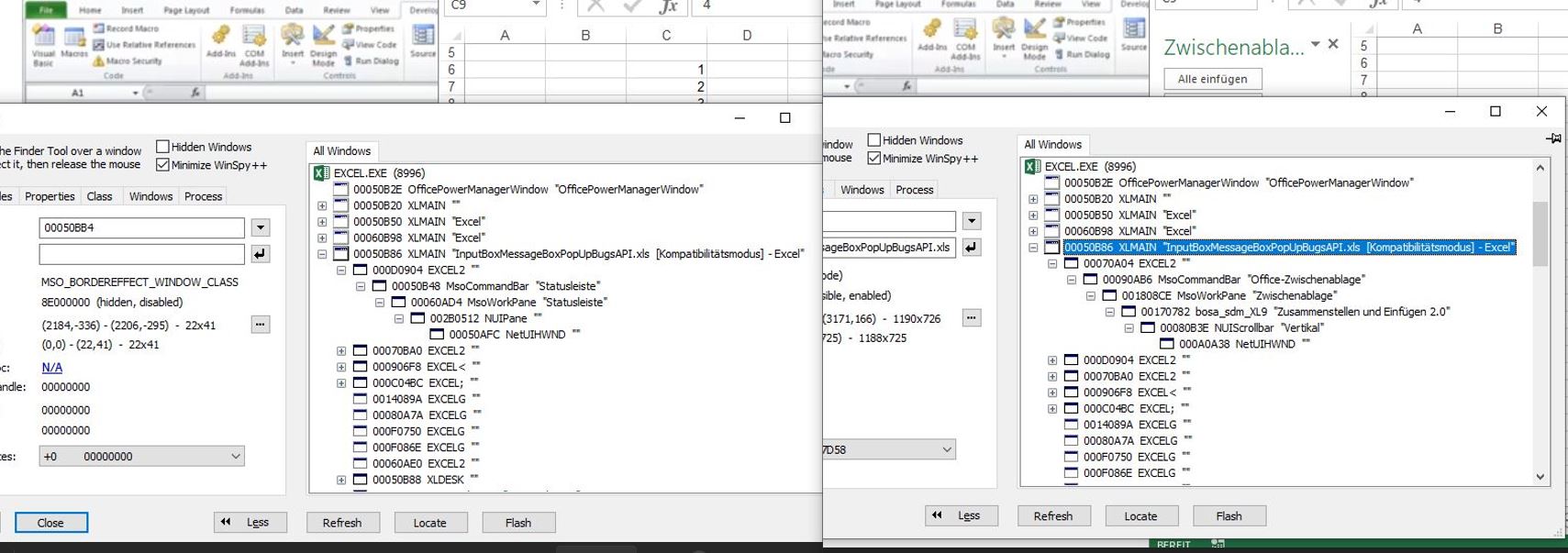Click Refresh button in left WinSpy
Image resolution: width=1568 pixels, height=553 pixels.
point(342,523)
